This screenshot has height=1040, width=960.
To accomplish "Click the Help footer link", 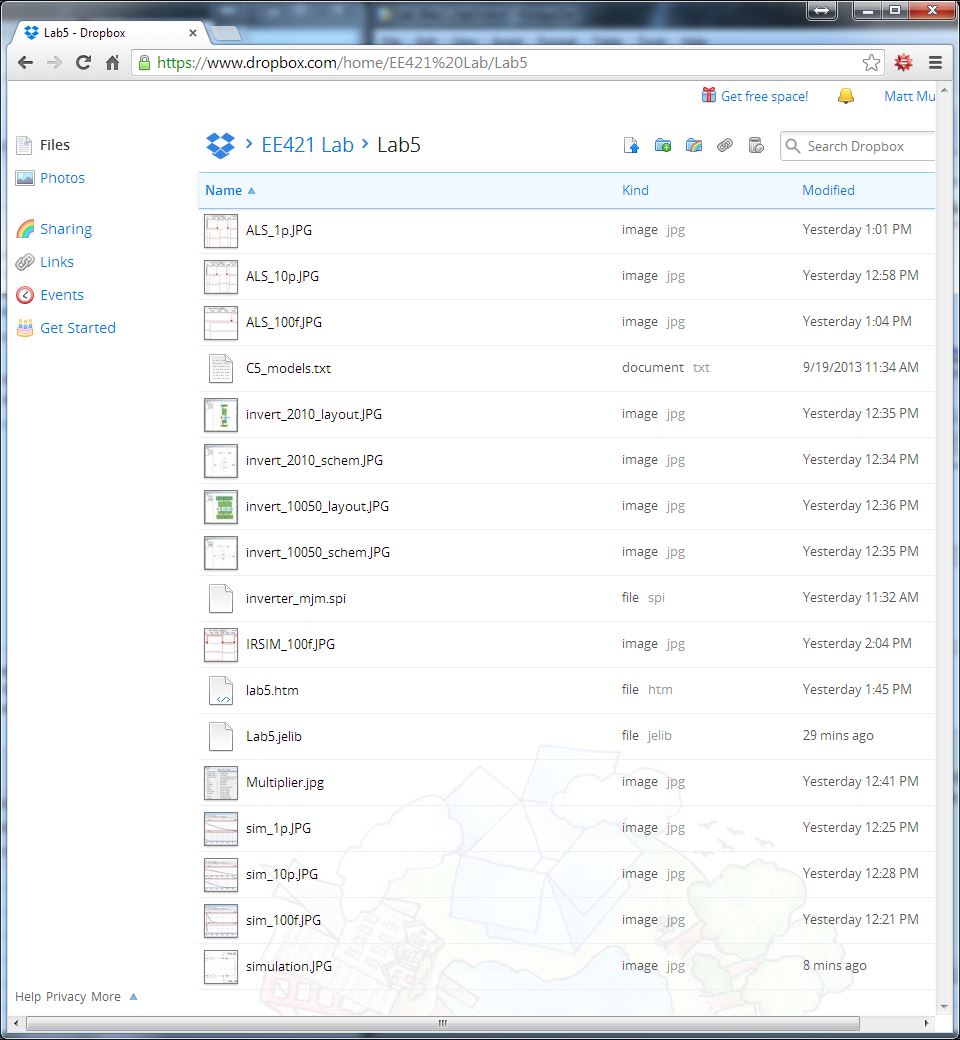I will click(x=28, y=997).
